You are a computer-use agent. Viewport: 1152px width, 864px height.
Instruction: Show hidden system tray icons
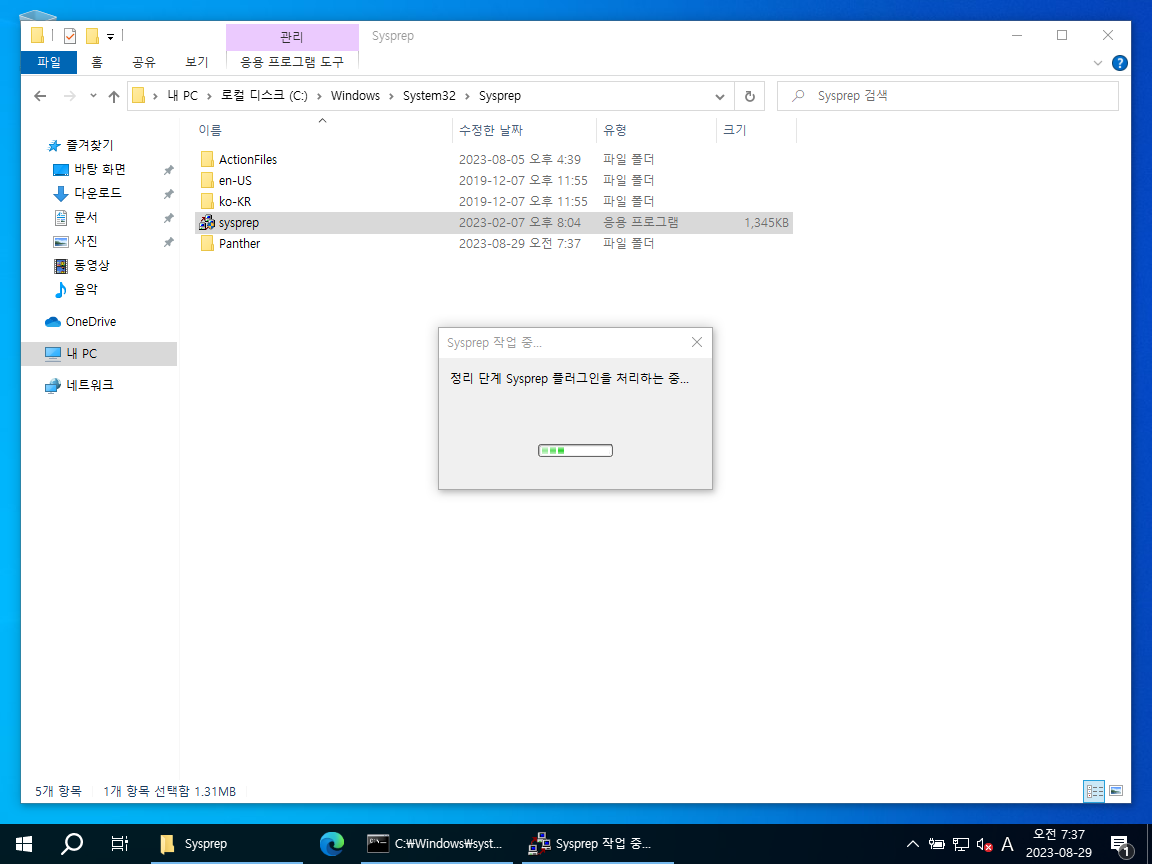(x=912, y=844)
